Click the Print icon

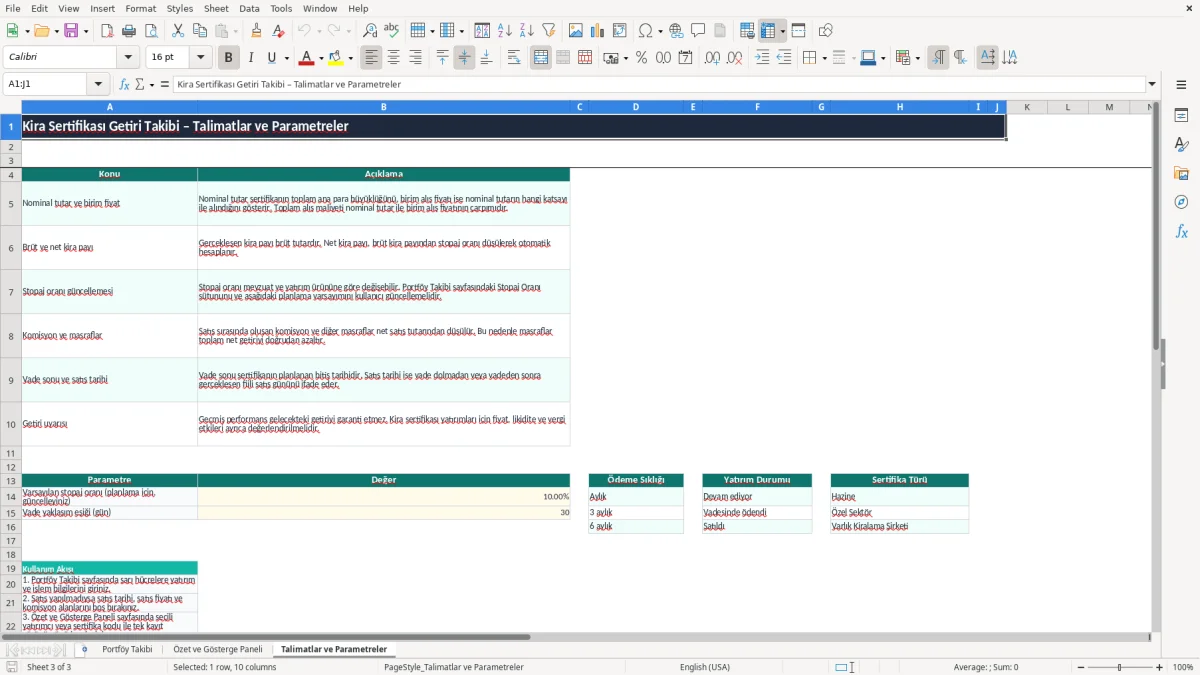click(129, 31)
